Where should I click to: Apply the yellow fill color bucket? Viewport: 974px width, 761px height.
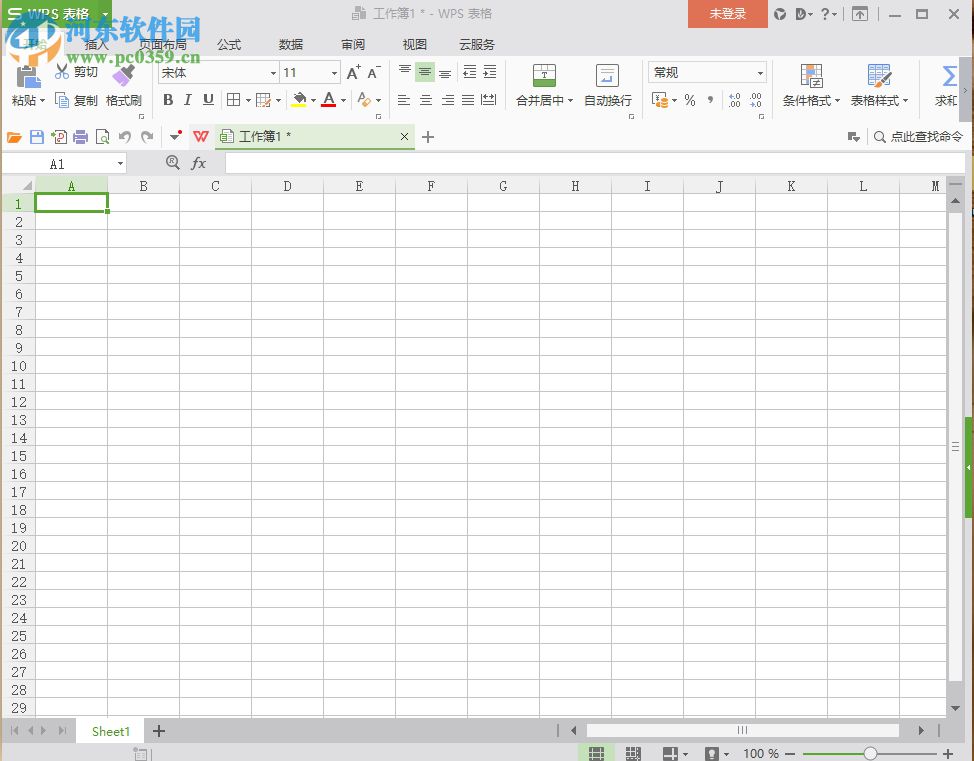click(x=299, y=100)
